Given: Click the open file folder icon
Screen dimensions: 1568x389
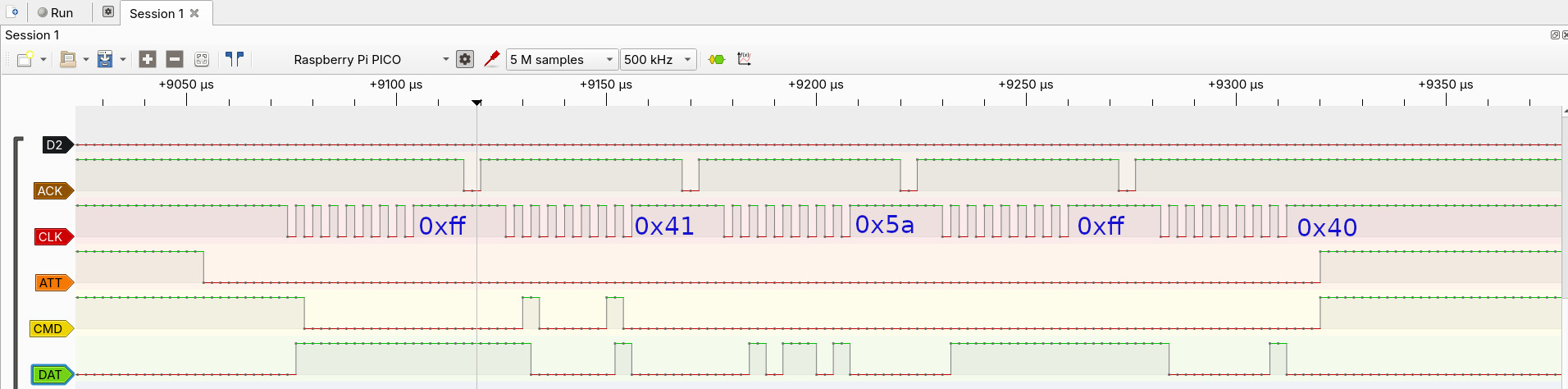Looking at the screenshot, I should point(68,59).
